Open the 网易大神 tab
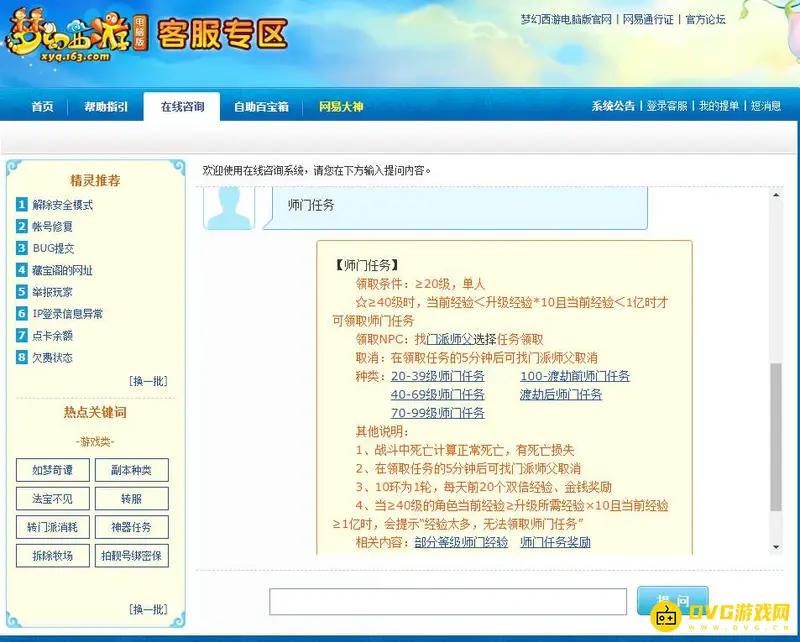Screen dimensions: 800x642 pyautogui.click(x=341, y=107)
